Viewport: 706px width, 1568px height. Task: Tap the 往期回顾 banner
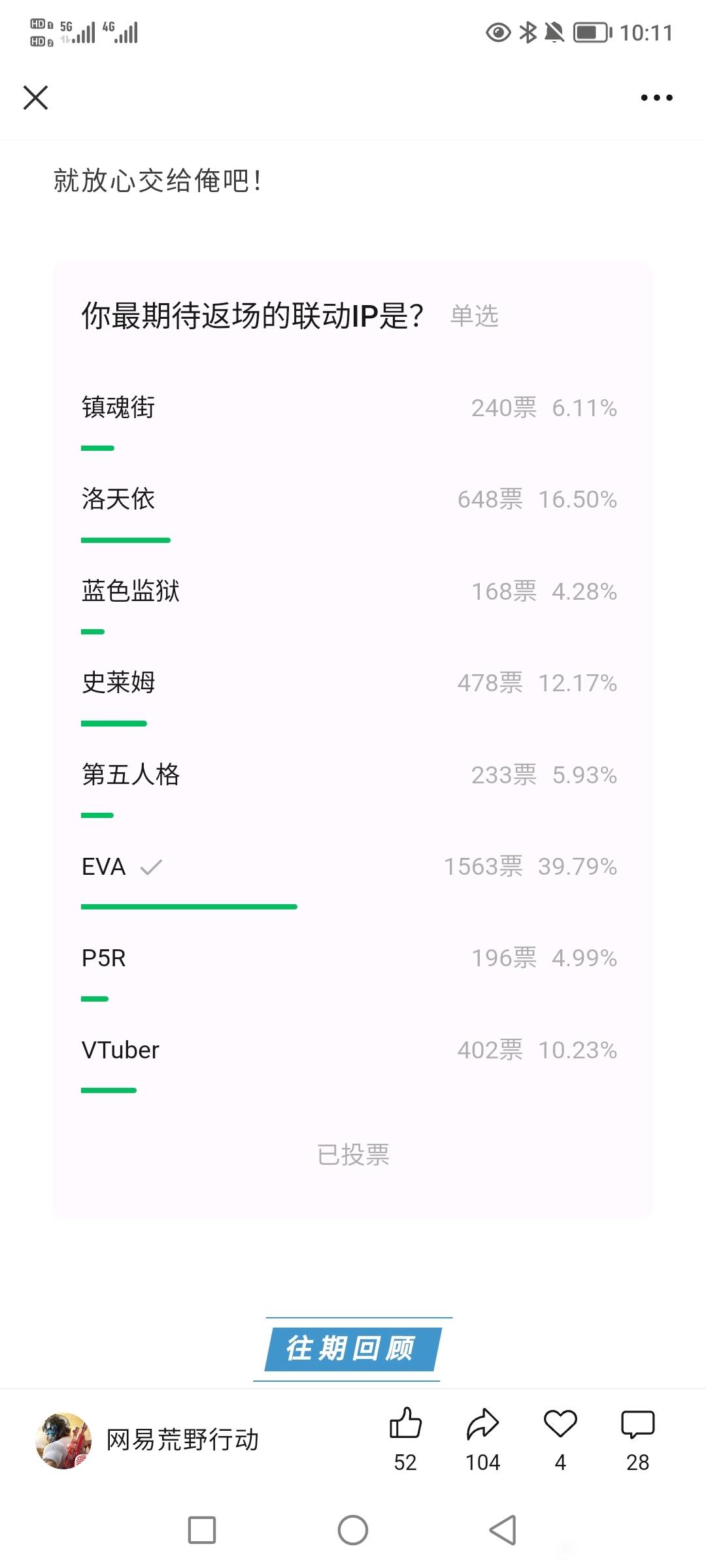[x=352, y=1348]
